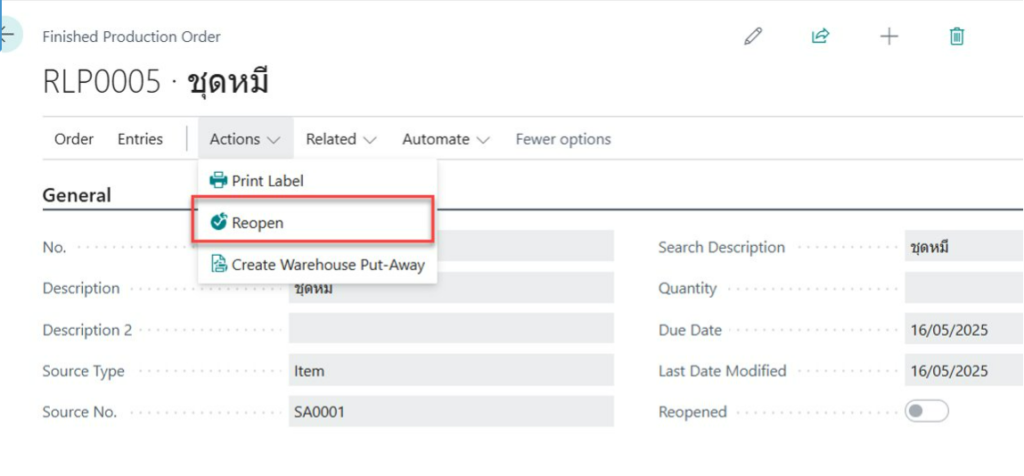Click the Due Date label
Viewport: 1024px width, 476px height.
690,330
